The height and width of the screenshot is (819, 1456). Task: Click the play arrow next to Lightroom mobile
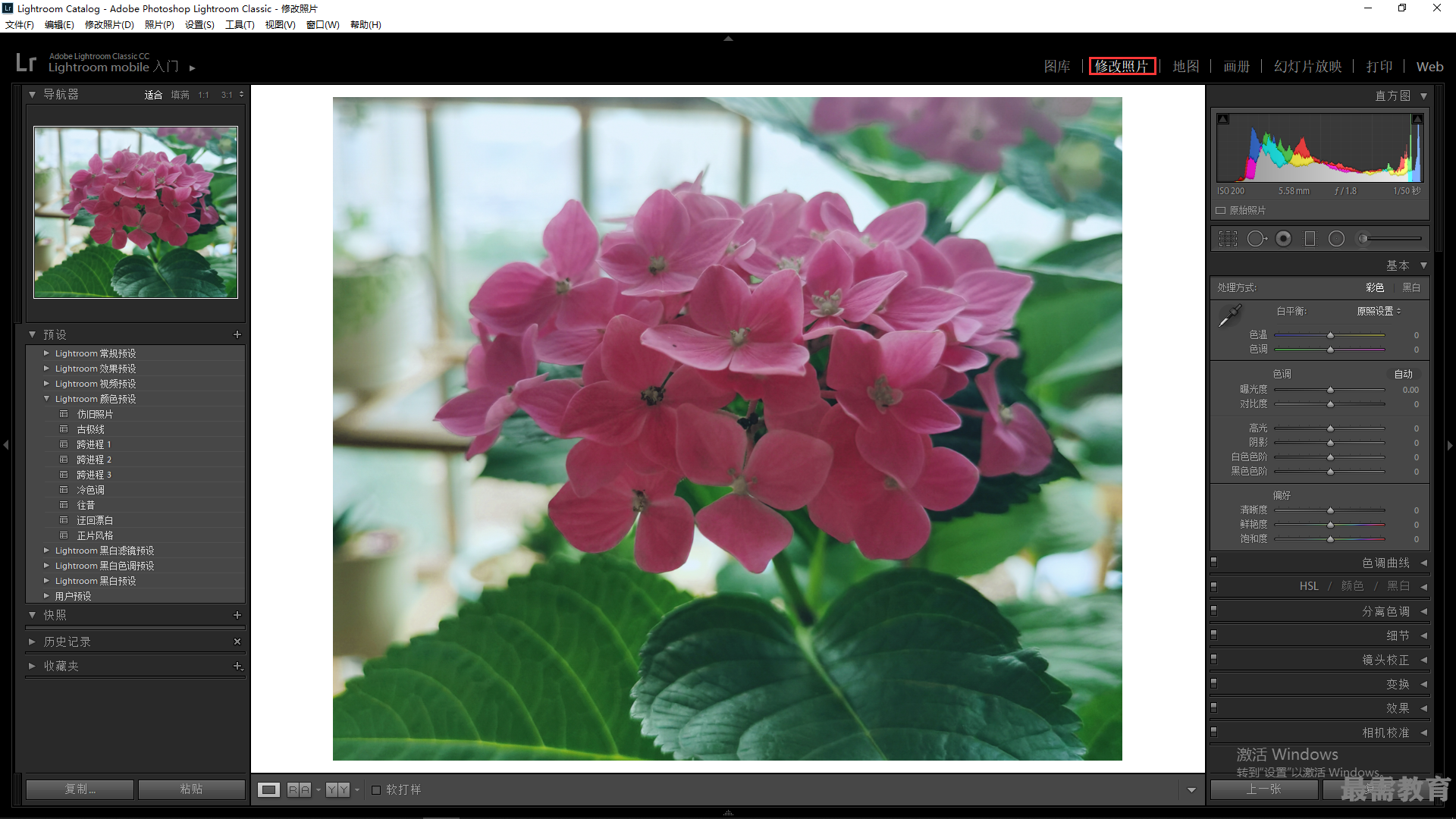coord(193,68)
